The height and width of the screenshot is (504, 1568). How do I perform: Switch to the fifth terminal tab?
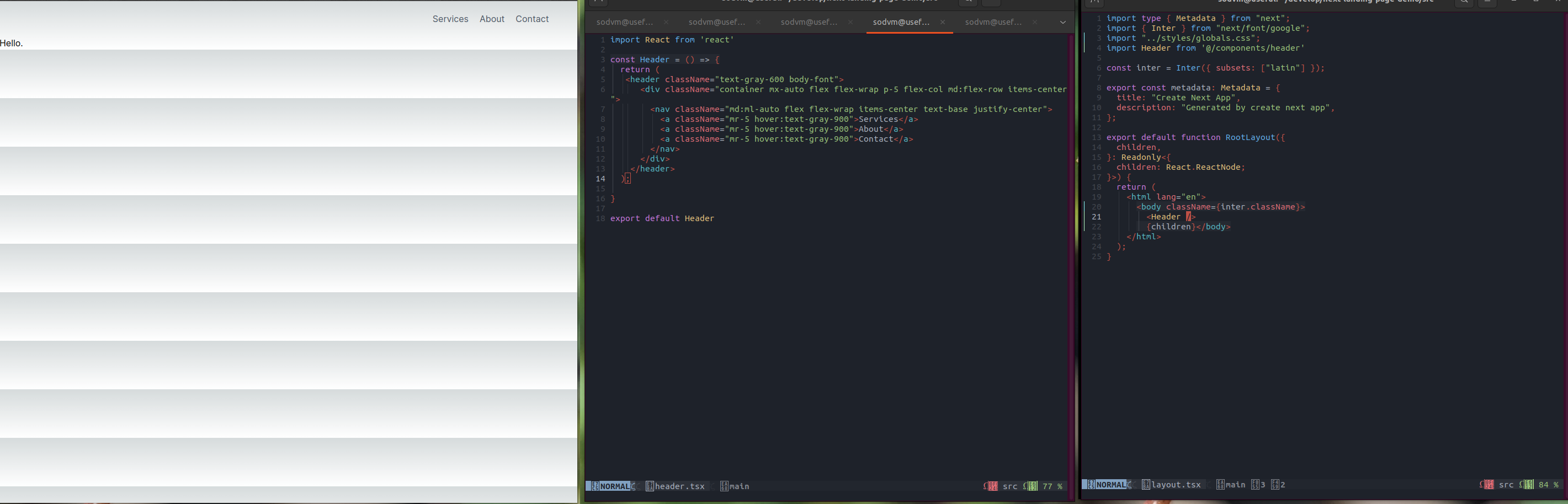coord(993,22)
